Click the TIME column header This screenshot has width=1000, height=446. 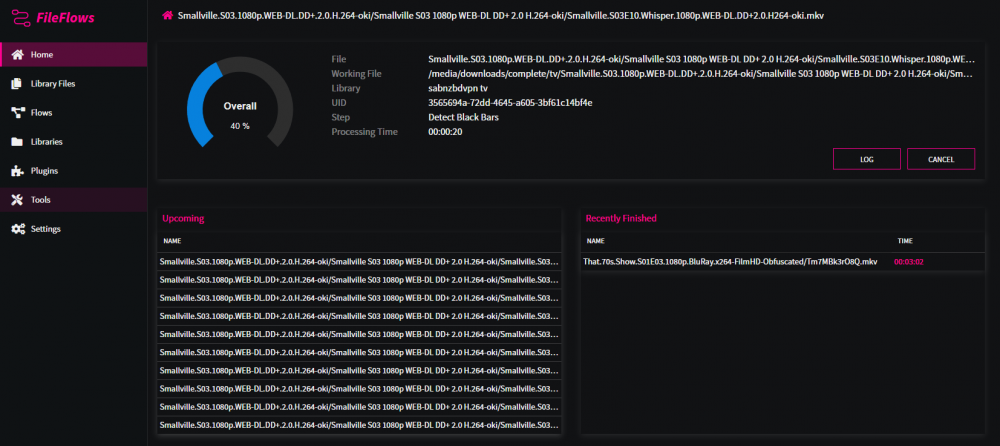click(905, 241)
